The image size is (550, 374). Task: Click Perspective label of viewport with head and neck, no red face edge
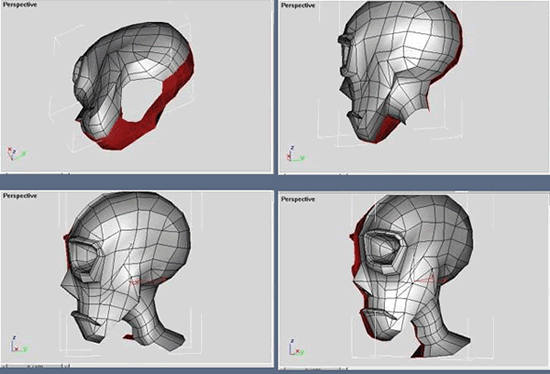pos(20,196)
